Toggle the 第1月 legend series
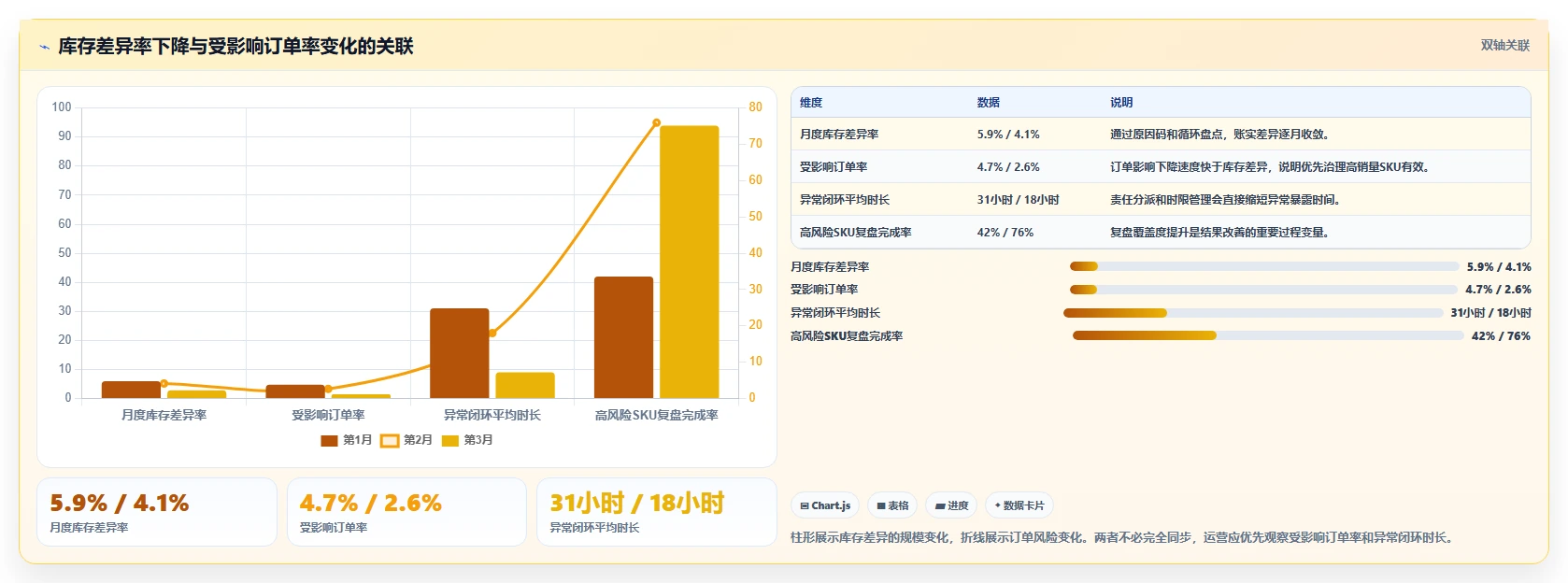 [x=346, y=440]
